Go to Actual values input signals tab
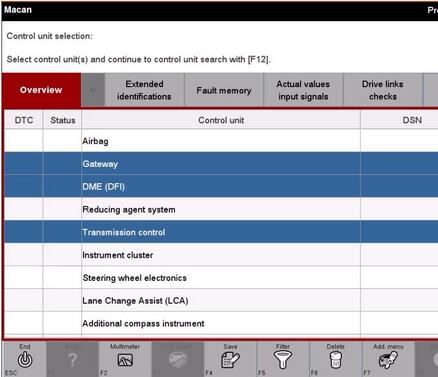This screenshot has height=377, width=438. [x=303, y=90]
